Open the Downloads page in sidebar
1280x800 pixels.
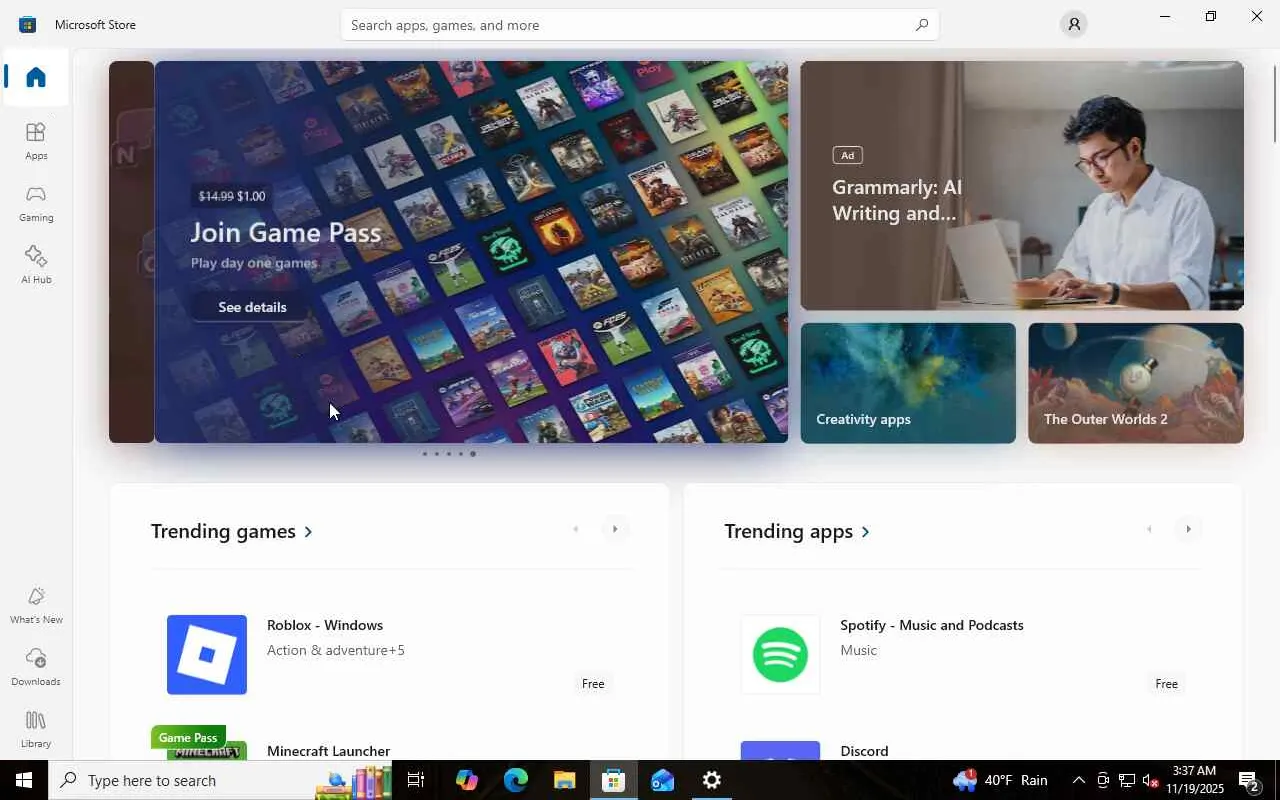[36, 667]
